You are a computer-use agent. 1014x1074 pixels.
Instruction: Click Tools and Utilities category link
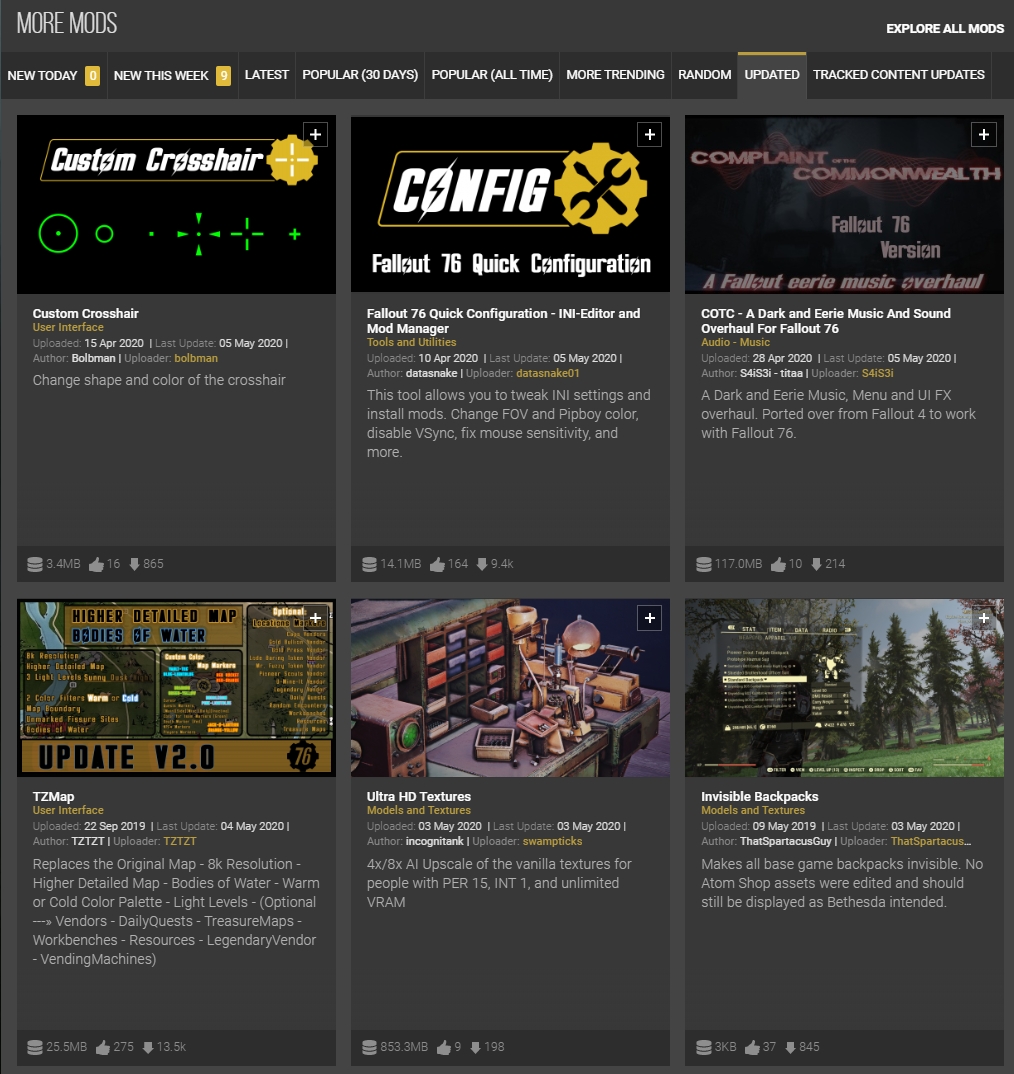tap(411, 342)
